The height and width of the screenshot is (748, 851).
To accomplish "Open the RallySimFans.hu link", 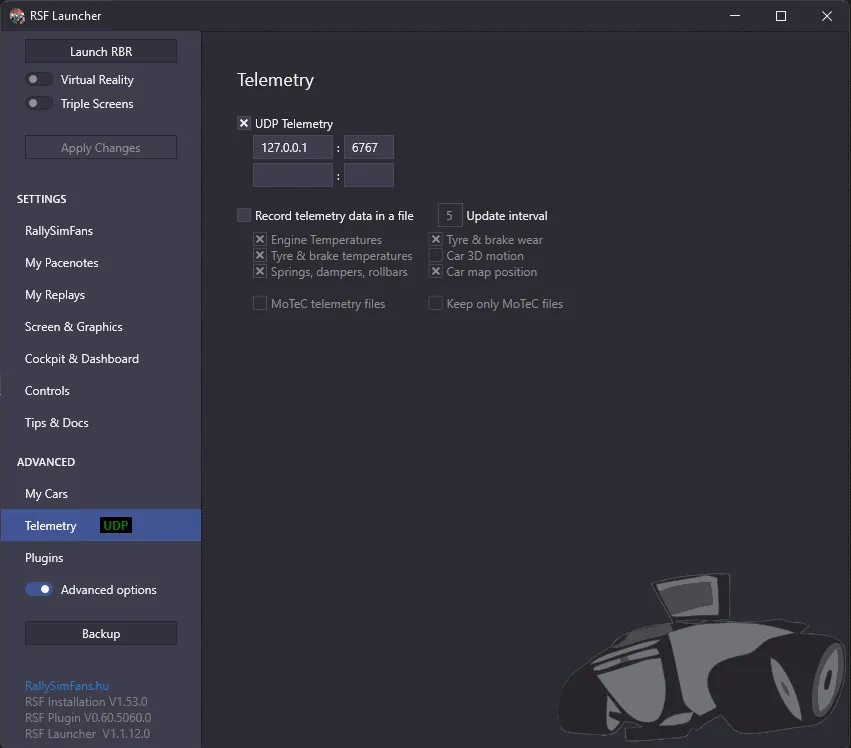I will click(67, 686).
